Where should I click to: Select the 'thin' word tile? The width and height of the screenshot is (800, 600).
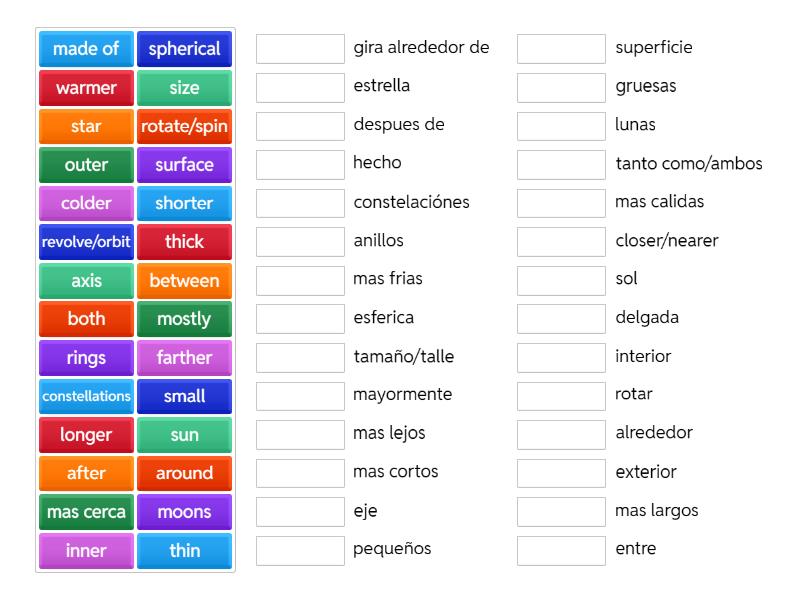(184, 550)
